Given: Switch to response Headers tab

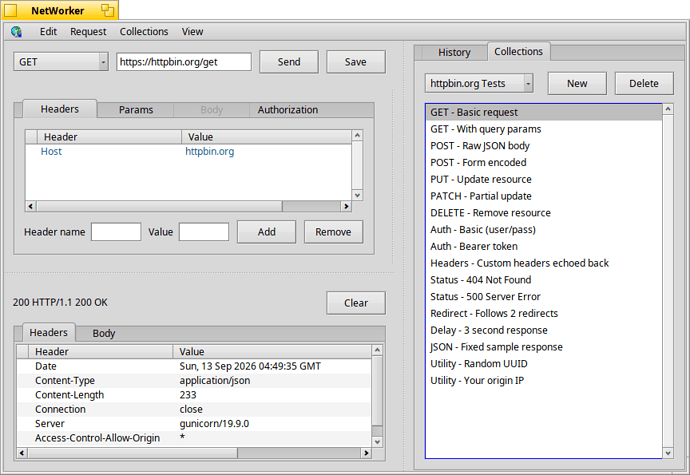Looking at the screenshot, I should [x=48, y=332].
